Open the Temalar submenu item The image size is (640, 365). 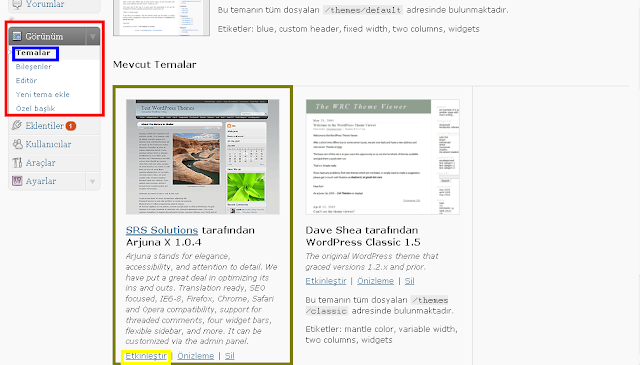click(33, 53)
